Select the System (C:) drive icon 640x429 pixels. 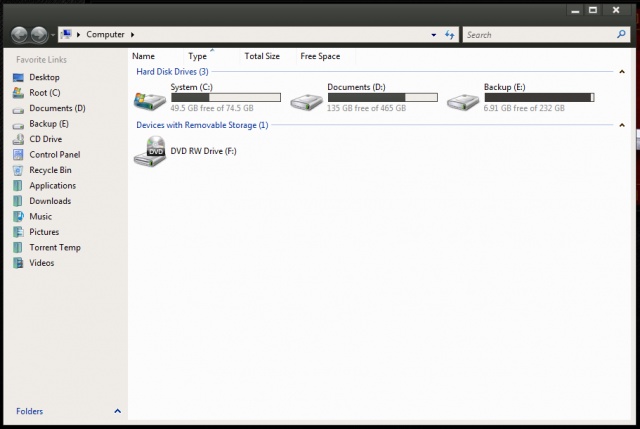tap(150, 100)
